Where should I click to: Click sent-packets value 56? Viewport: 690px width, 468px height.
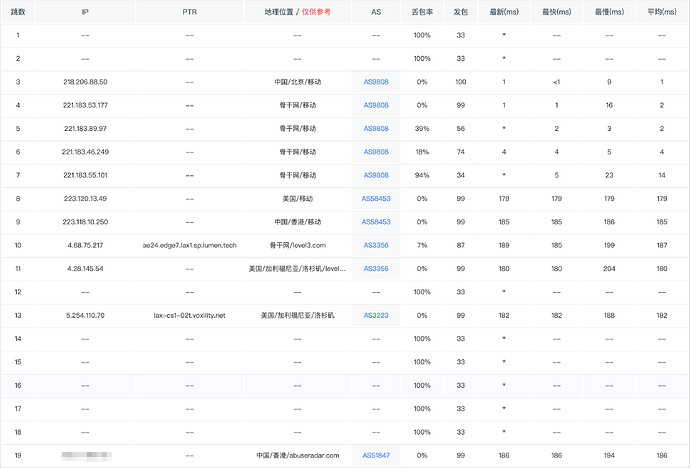pos(460,128)
